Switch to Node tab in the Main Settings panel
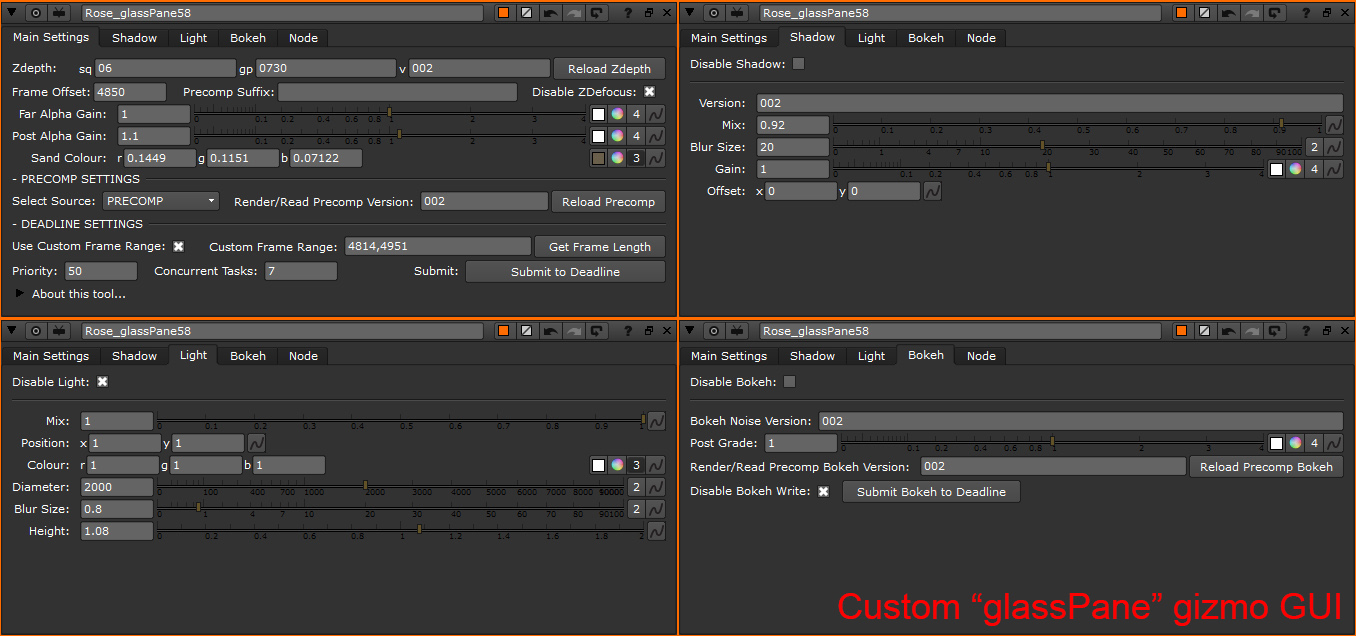Viewport: 1356px width, 636px height. click(x=303, y=38)
